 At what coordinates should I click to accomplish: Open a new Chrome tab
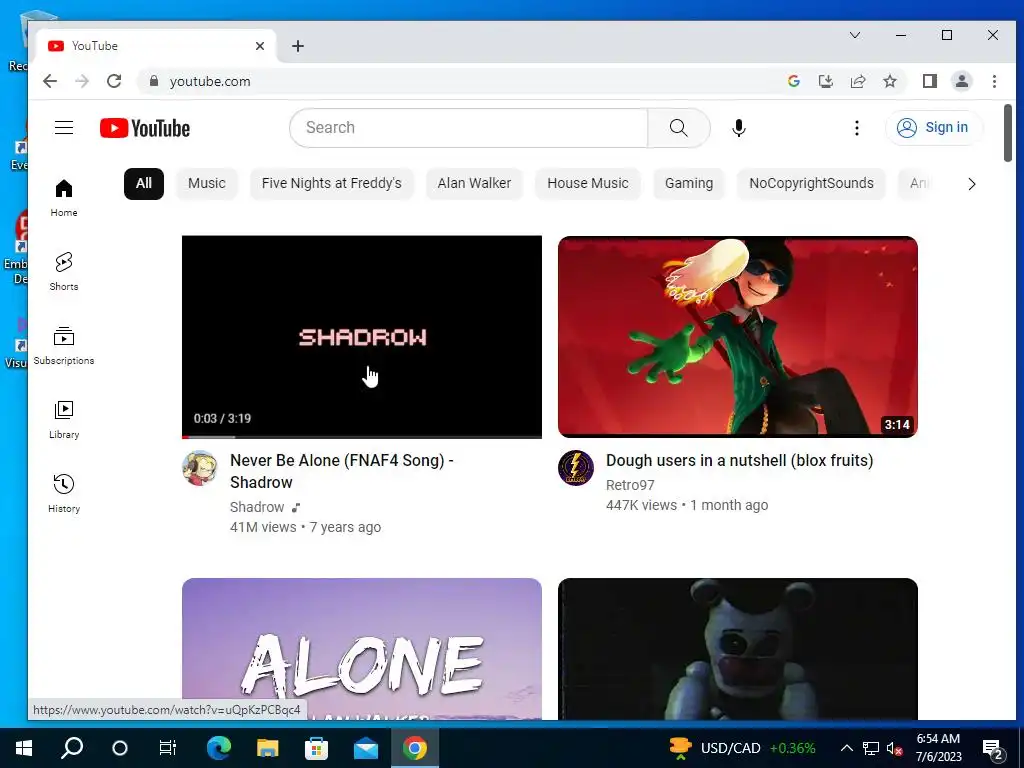(298, 46)
